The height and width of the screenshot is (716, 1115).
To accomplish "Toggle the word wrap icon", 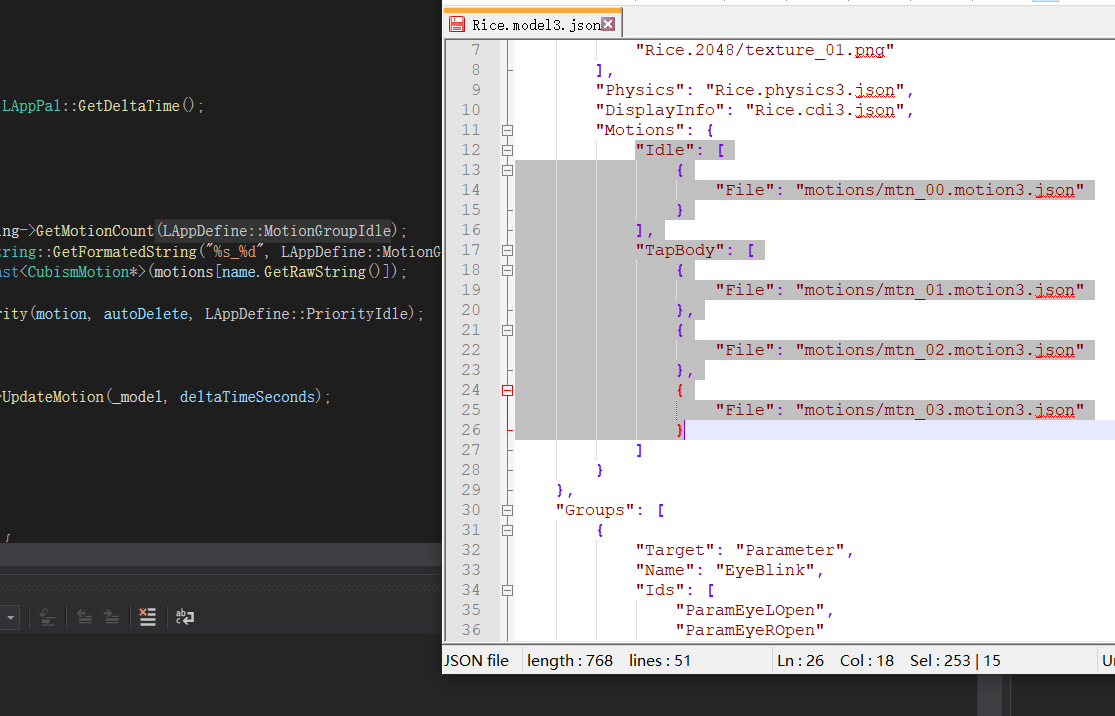I will click(184, 617).
